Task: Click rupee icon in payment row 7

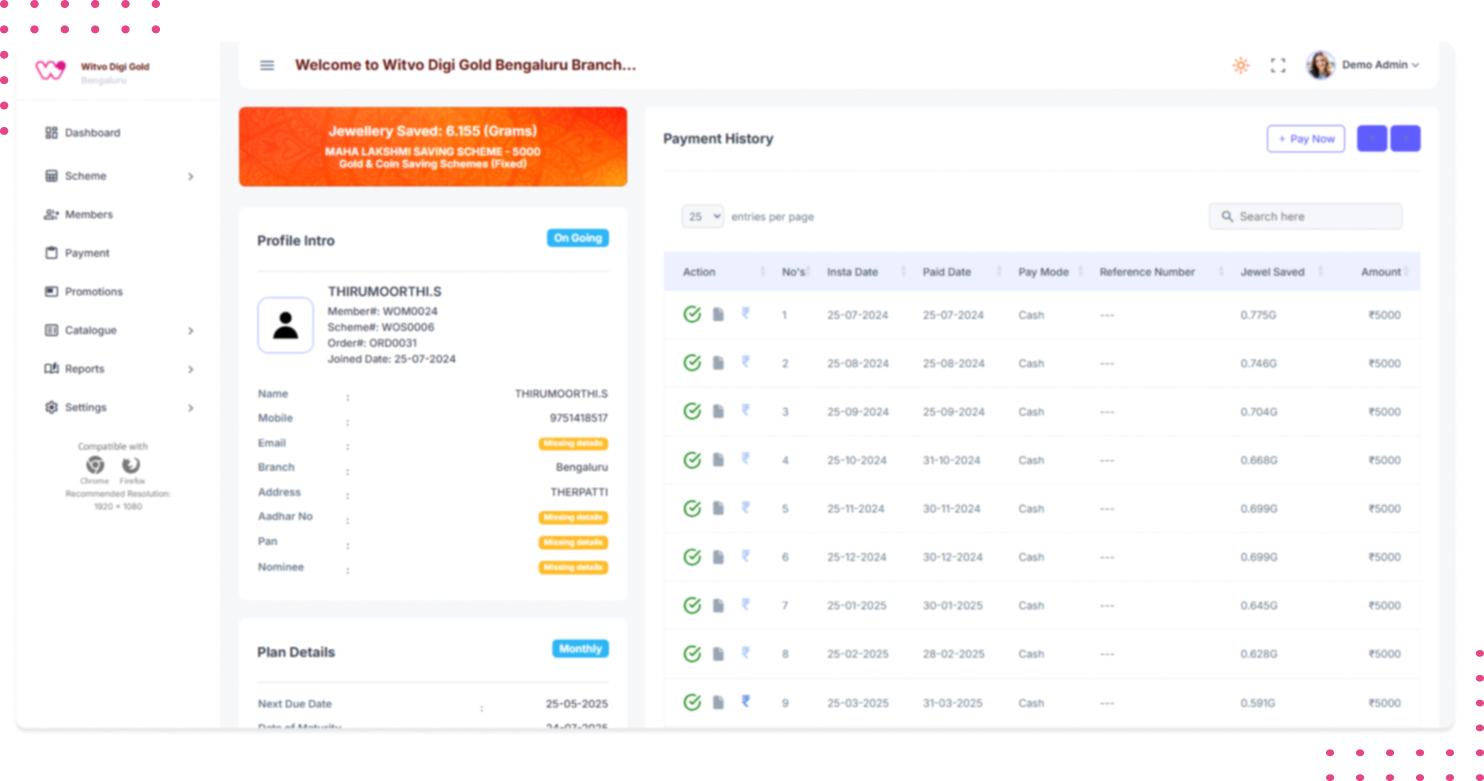Action: pos(745,604)
